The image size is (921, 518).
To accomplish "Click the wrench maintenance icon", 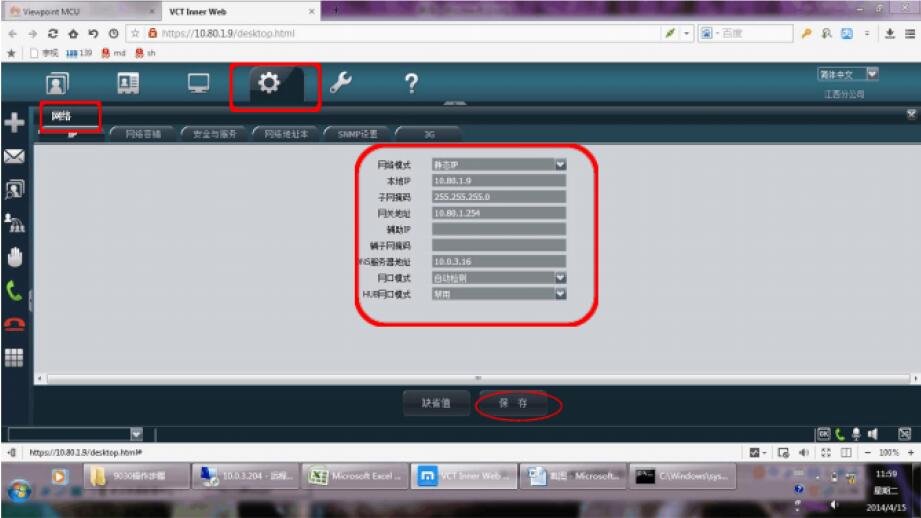I will tap(341, 86).
